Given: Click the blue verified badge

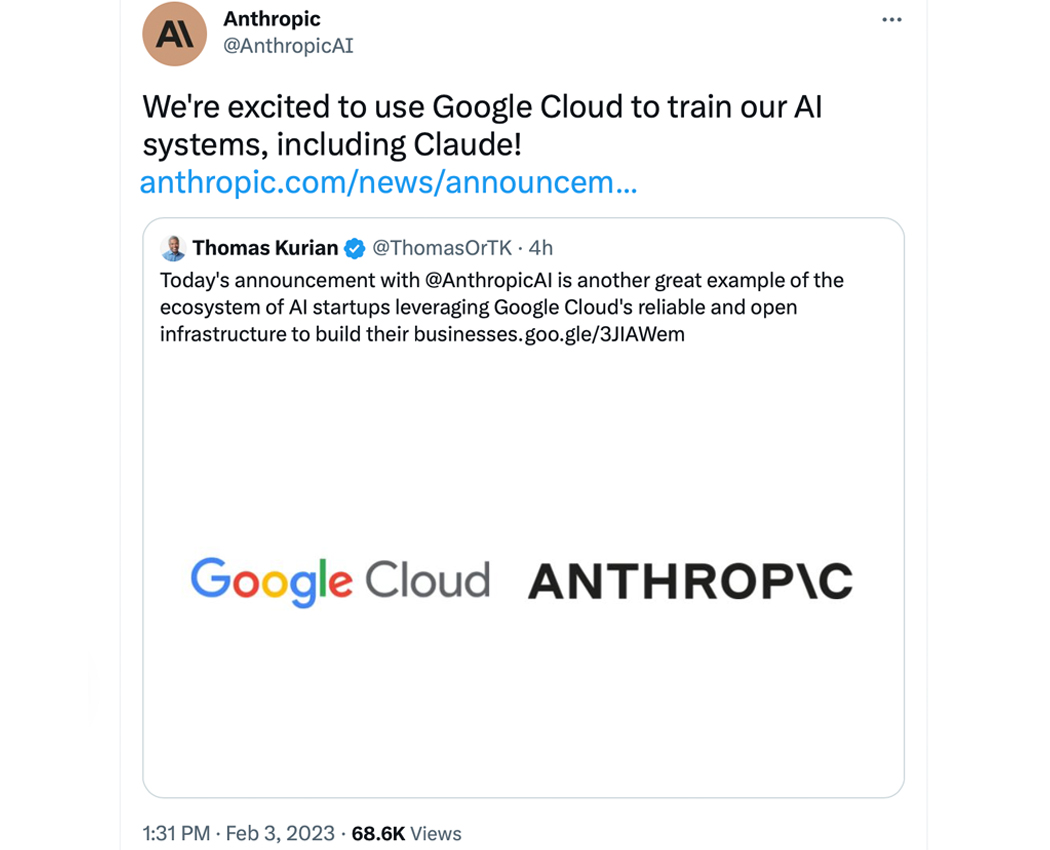Looking at the screenshot, I should (355, 248).
